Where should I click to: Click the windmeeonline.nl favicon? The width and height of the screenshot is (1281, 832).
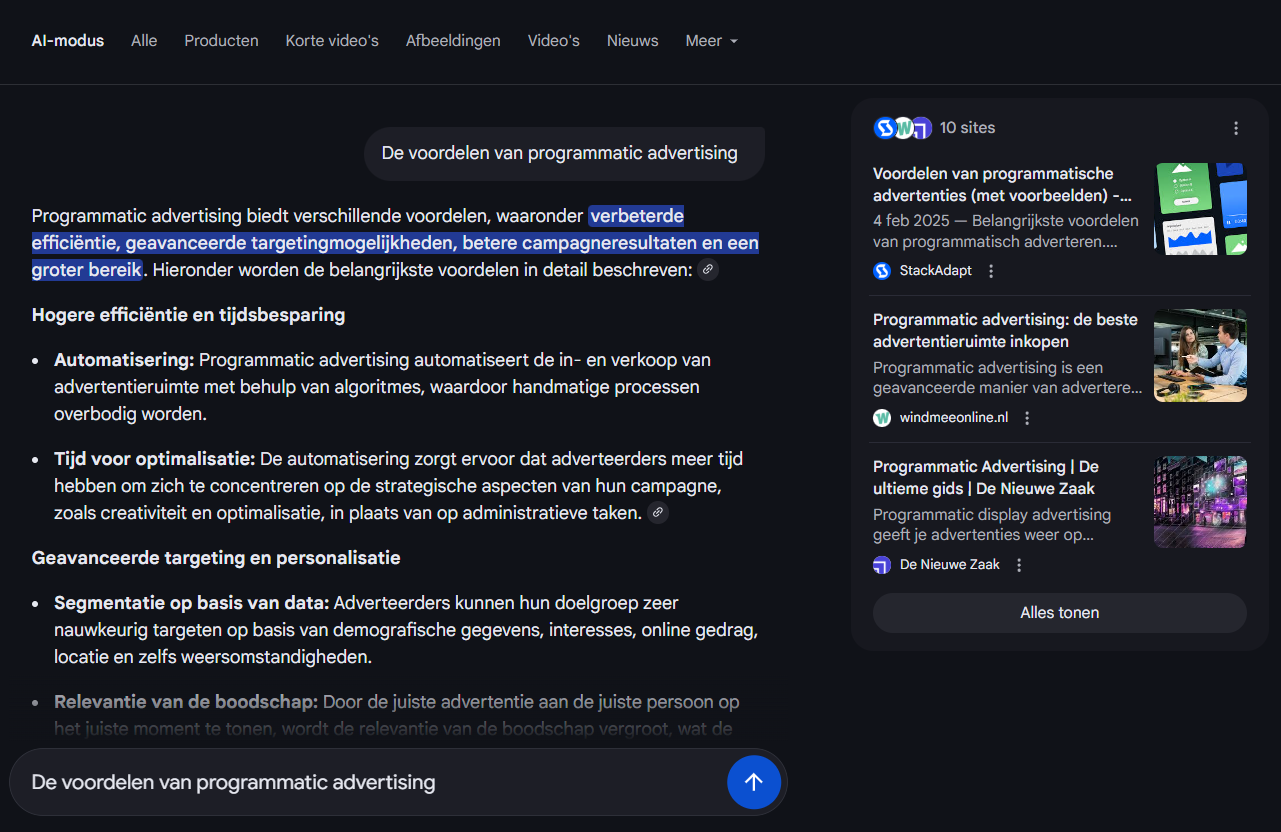[x=882, y=418]
